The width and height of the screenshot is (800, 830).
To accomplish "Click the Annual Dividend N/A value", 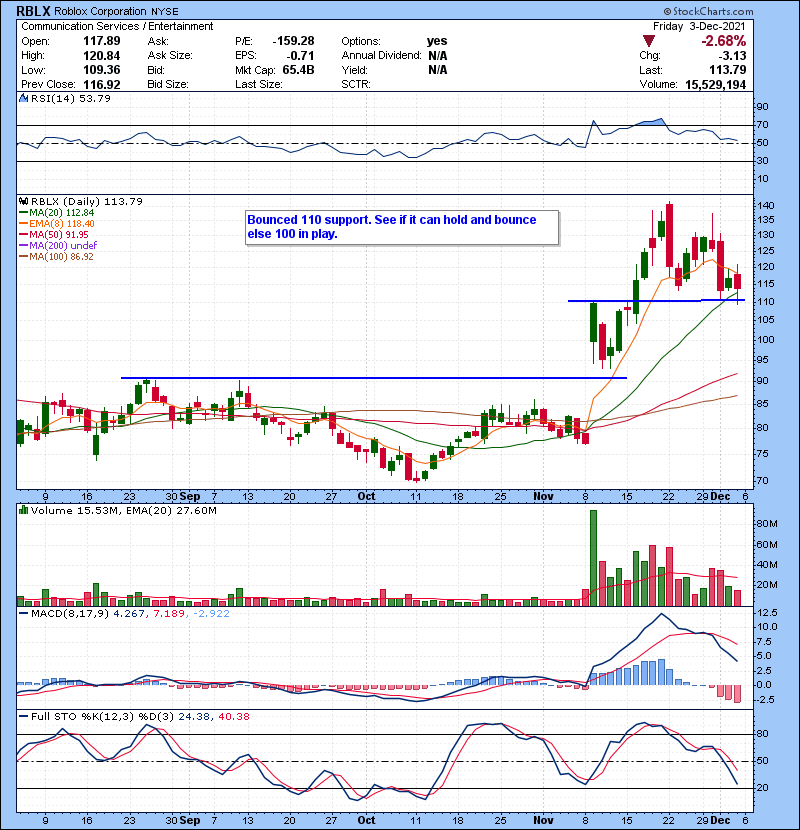I will tap(438, 56).
